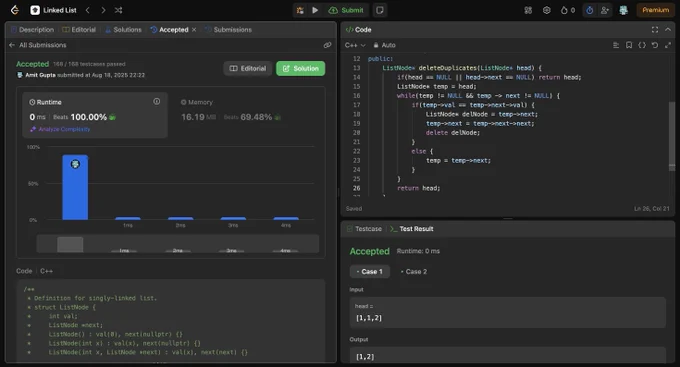
Task: Click the chart range slider handle
Action: (x=70, y=244)
